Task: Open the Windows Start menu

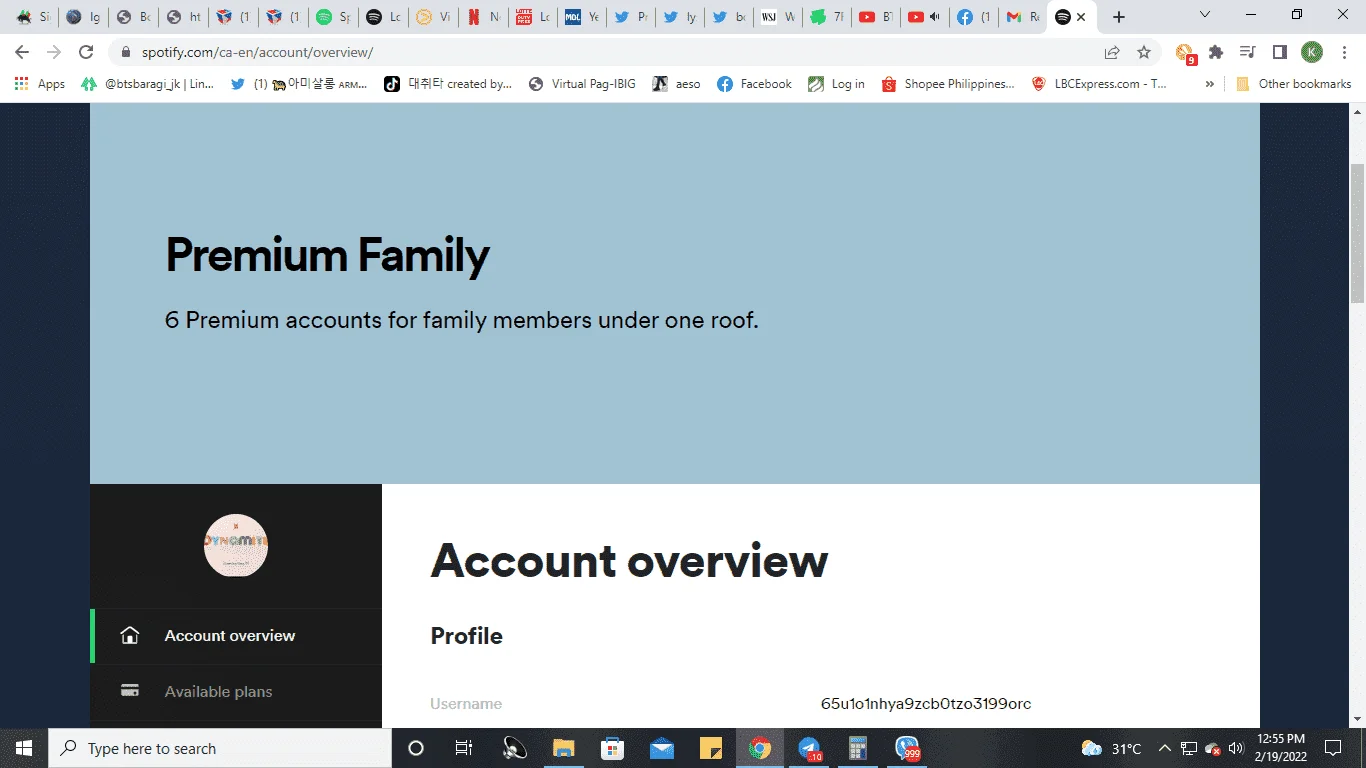Action: pos(23,748)
